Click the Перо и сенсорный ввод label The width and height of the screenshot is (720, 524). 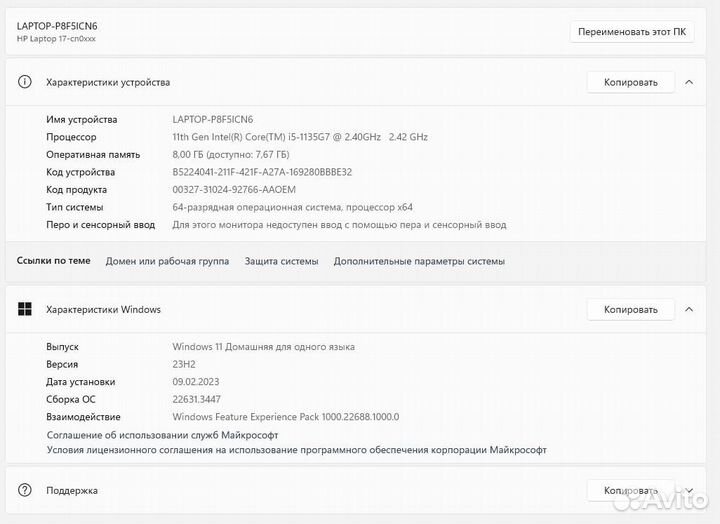click(101, 225)
